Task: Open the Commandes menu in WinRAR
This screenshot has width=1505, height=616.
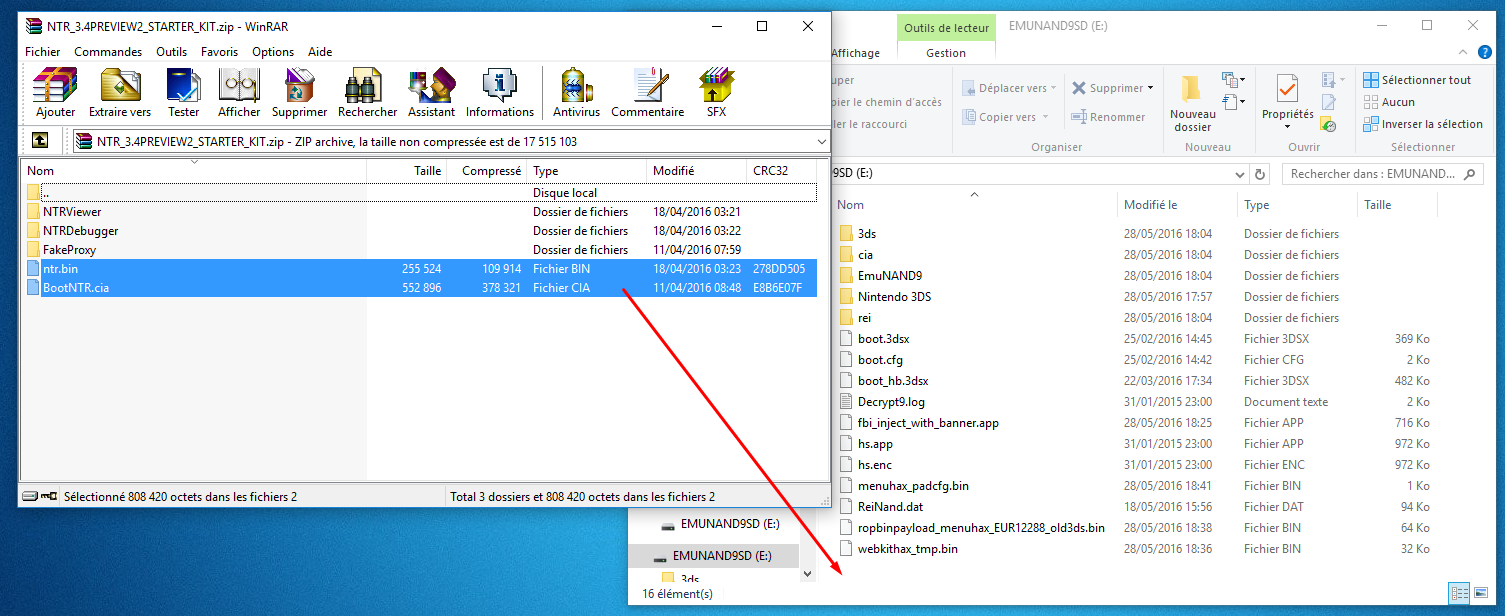Action: point(108,52)
